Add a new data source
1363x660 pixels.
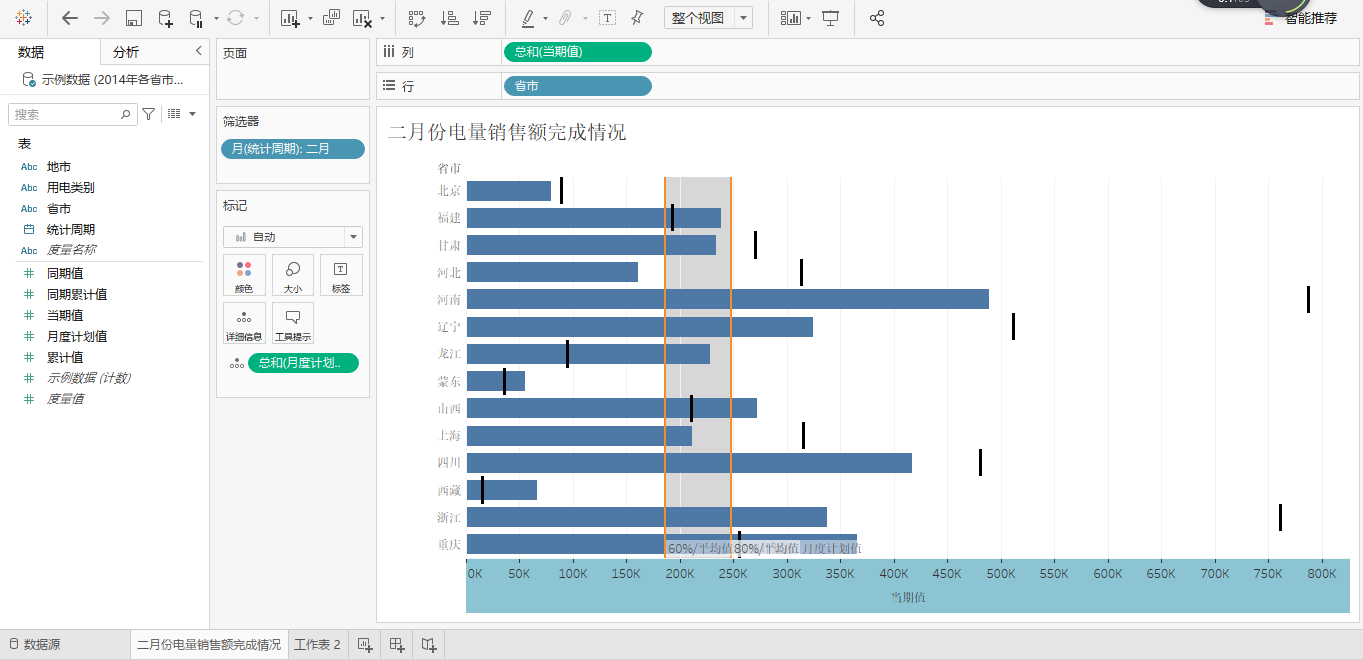click(x=166, y=18)
